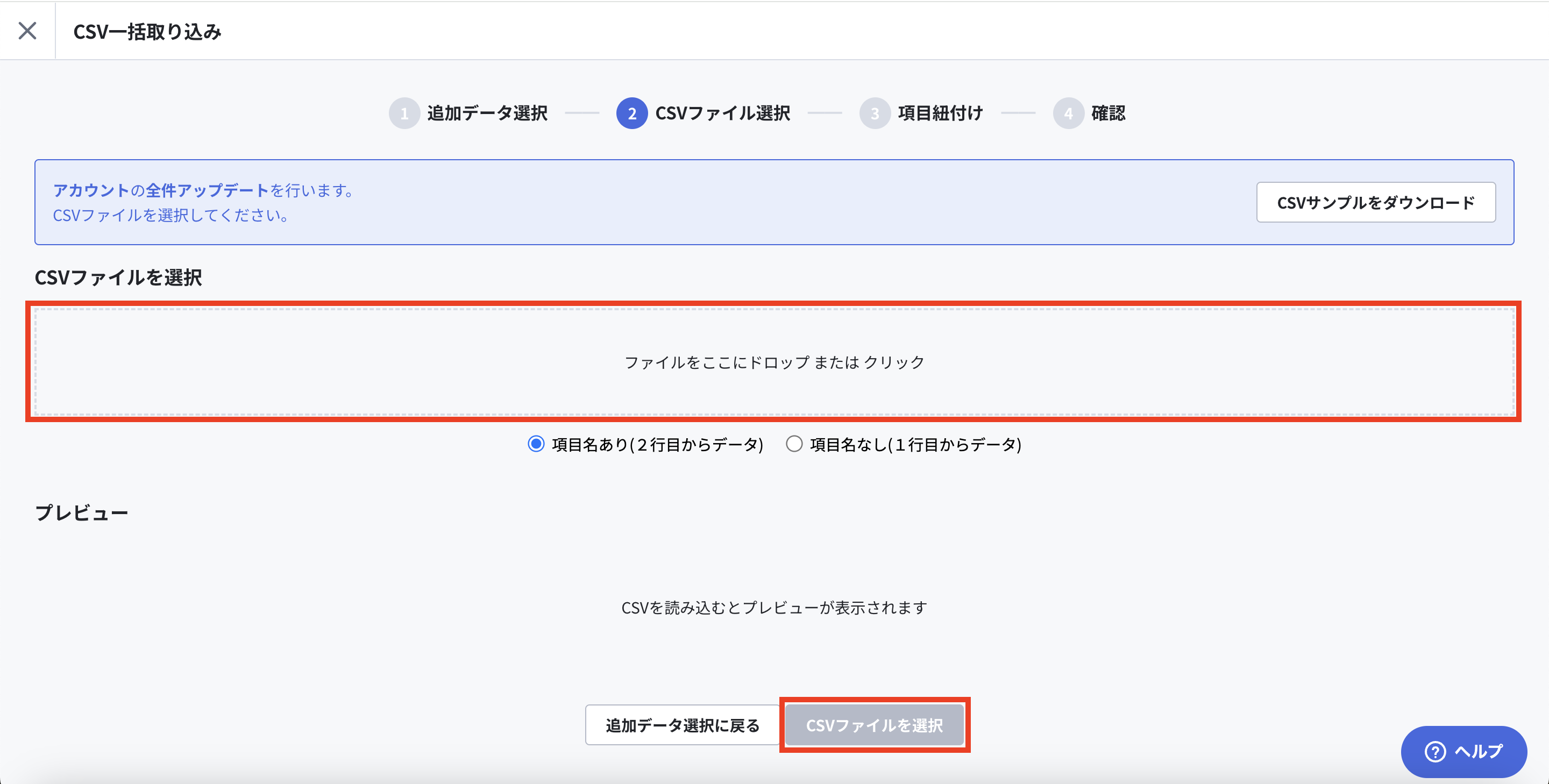
Task: Click the プレビュー section heading
Action: pyautogui.click(x=82, y=512)
